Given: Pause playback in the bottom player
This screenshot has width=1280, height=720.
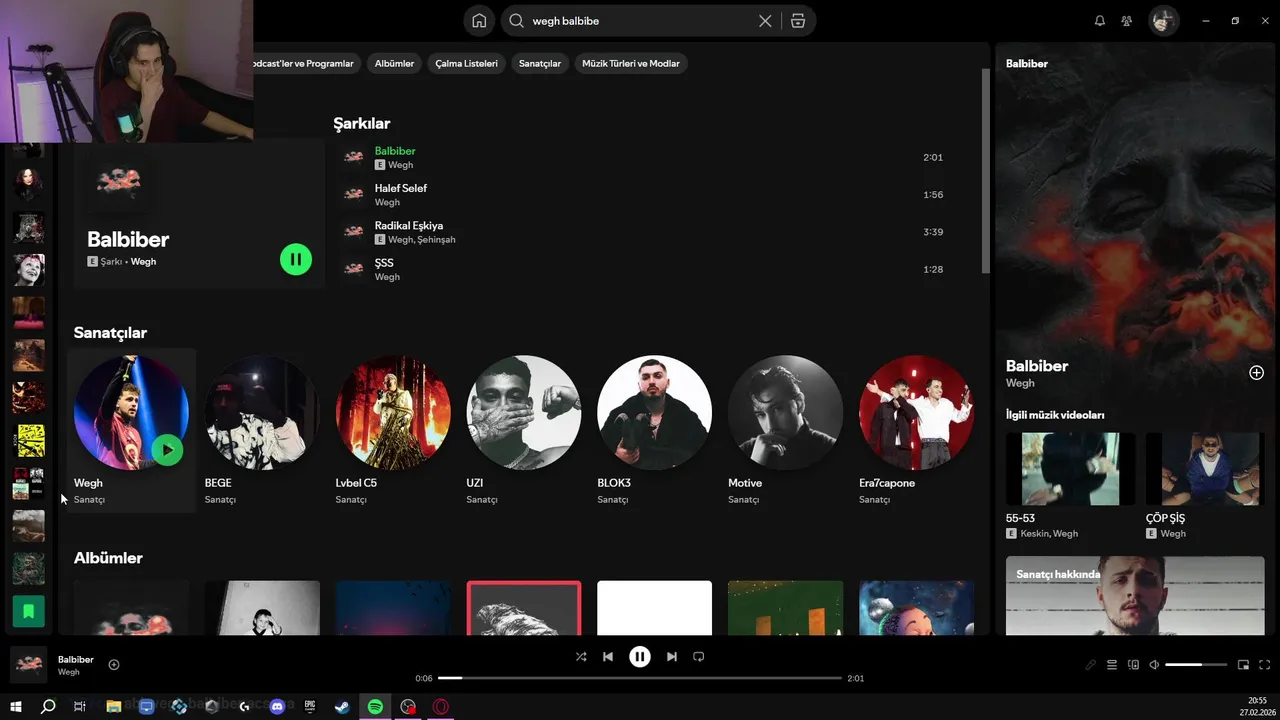Looking at the screenshot, I should coord(640,657).
